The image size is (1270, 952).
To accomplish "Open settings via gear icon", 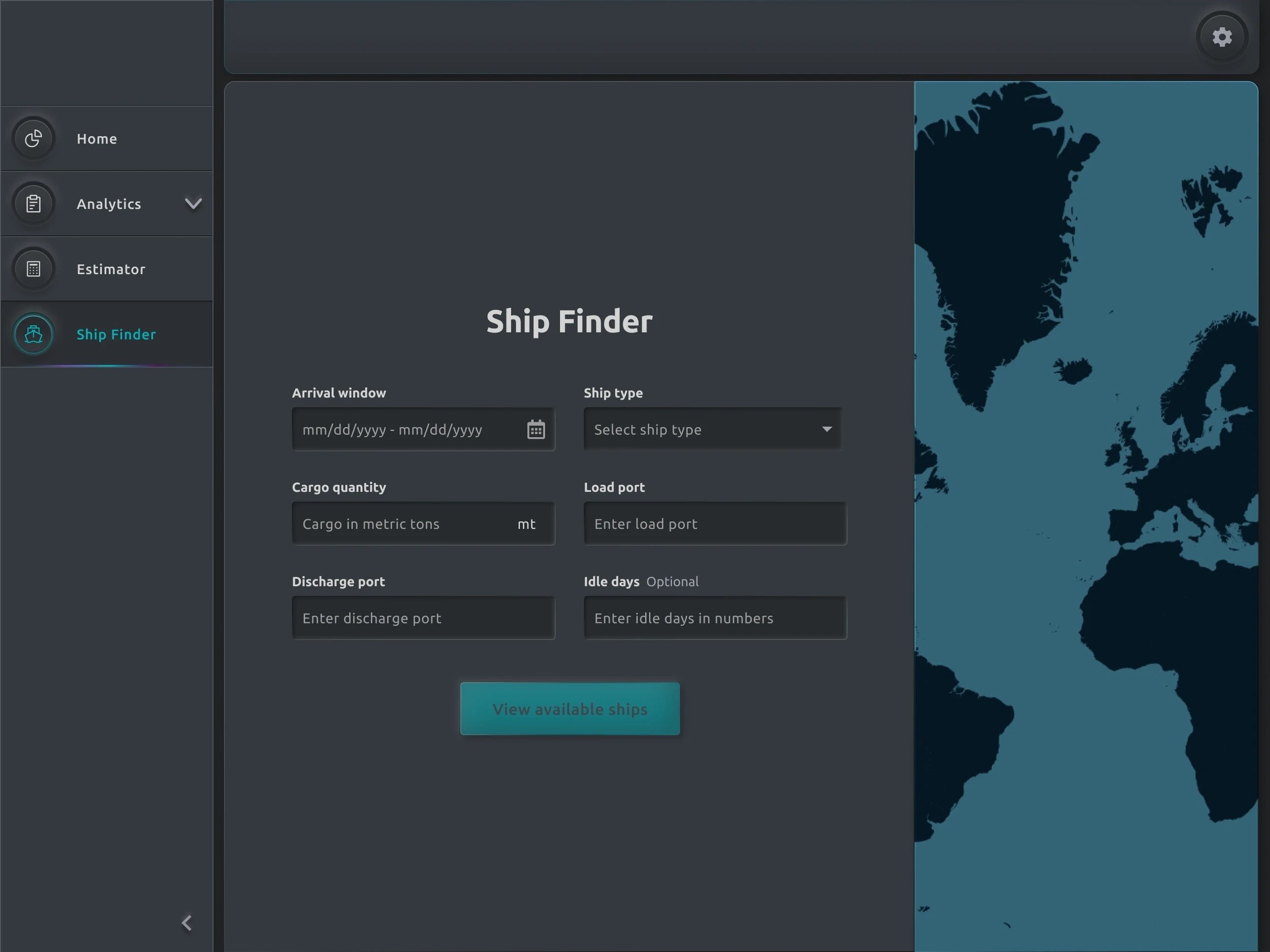I will [1222, 37].
